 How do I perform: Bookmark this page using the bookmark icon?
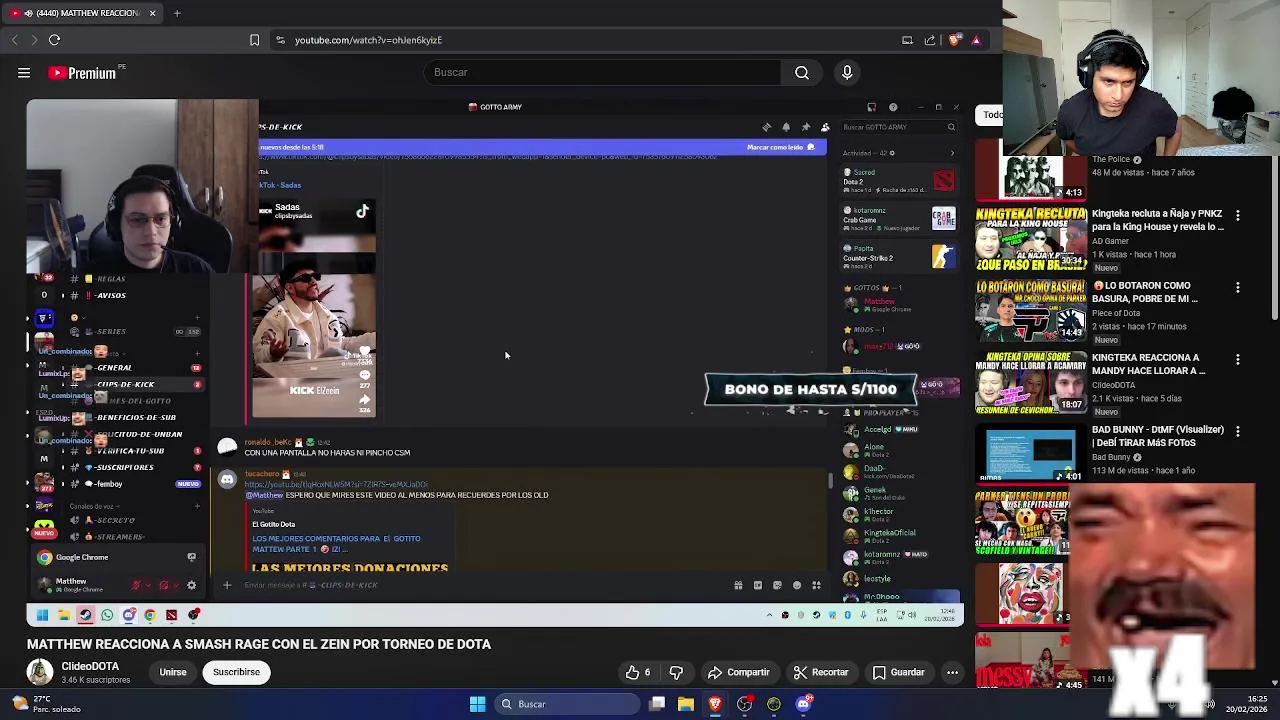[x=254, y=40]
